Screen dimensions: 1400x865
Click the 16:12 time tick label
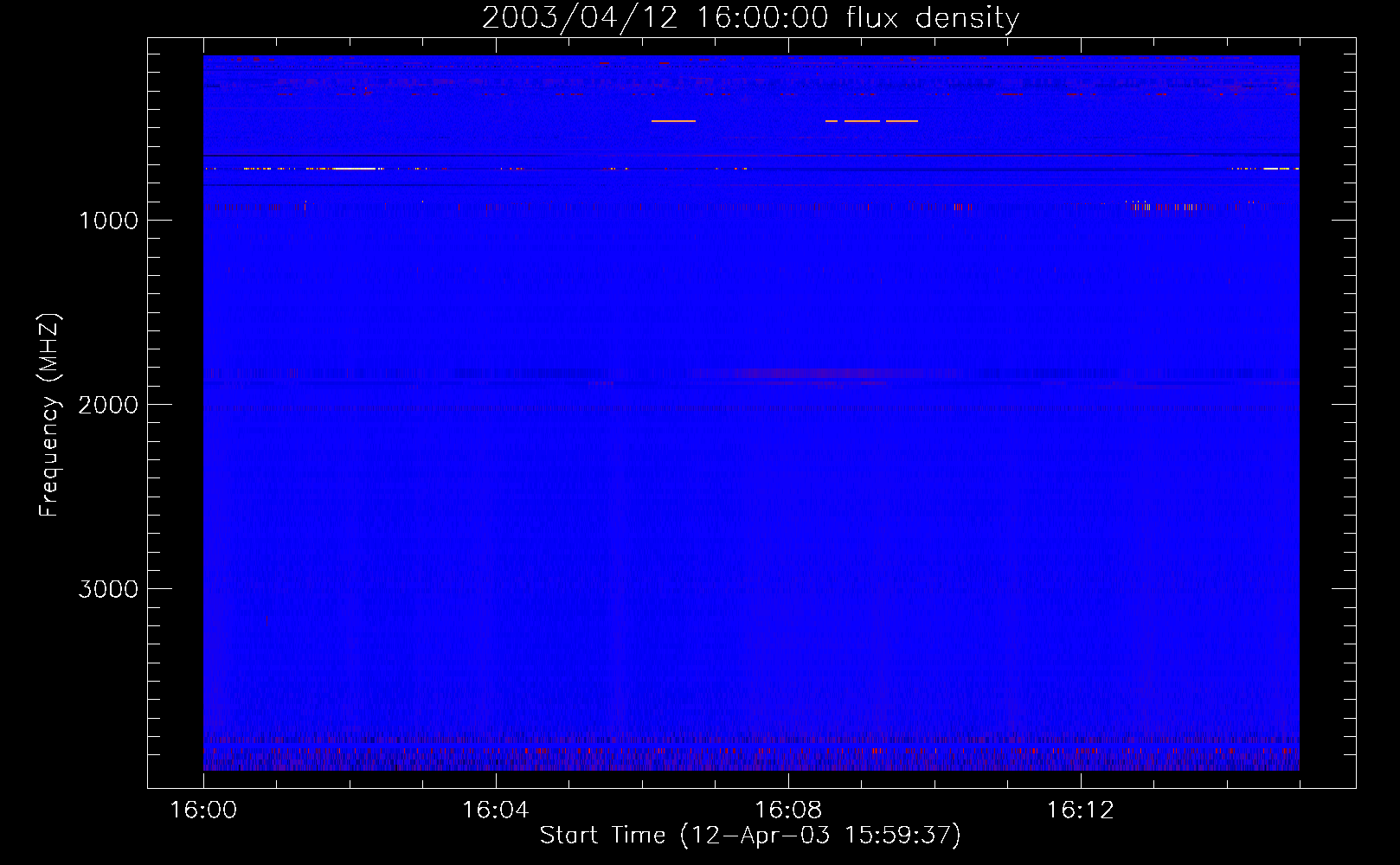[x=1080, y=810]
